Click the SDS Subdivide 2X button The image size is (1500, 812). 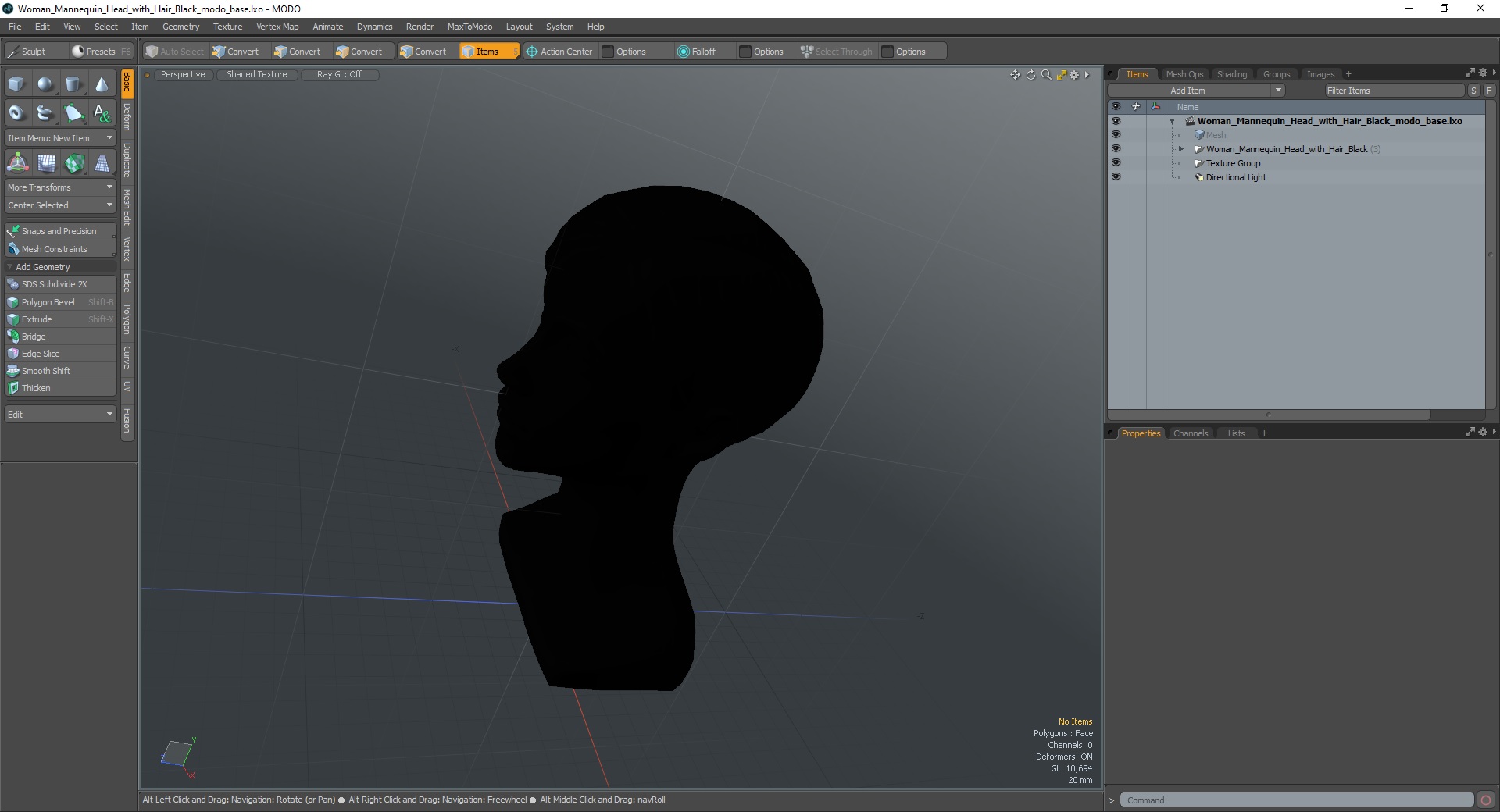tap(60, 284)
